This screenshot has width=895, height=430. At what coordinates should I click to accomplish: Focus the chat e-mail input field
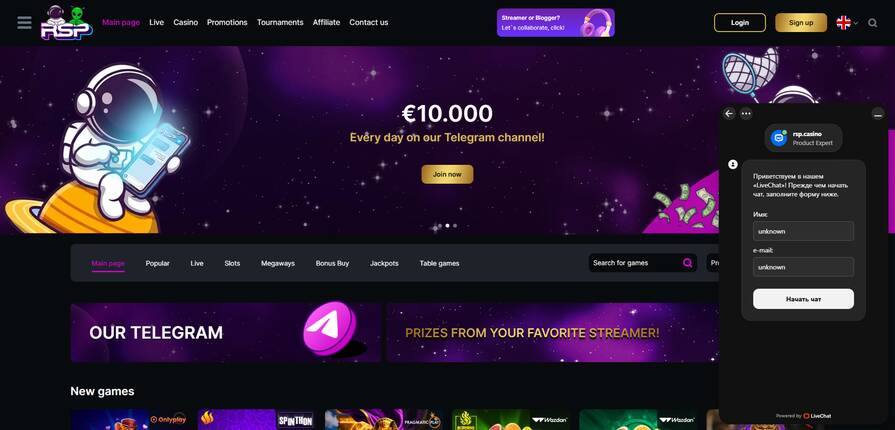pyautogui.click(x=803, y=267)
